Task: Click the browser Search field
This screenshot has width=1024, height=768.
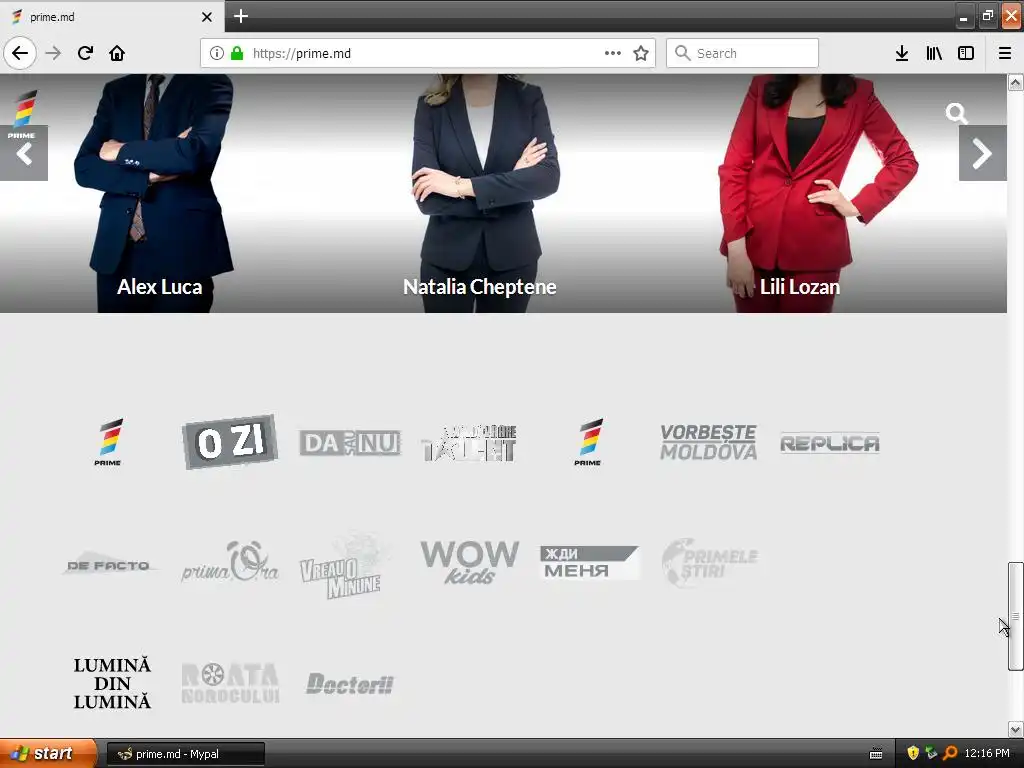Action: pyautogui.click(x=742, y=53)
